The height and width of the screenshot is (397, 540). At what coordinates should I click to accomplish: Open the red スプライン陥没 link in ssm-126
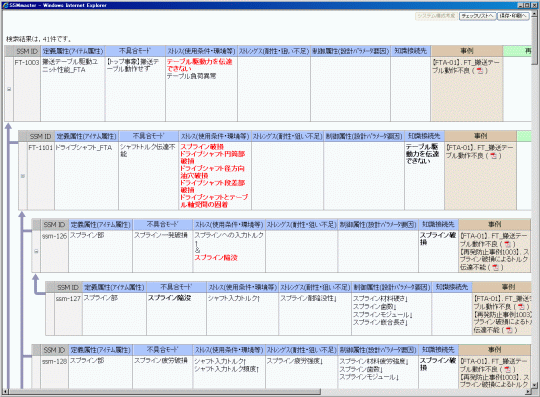[x=216, y=258]
